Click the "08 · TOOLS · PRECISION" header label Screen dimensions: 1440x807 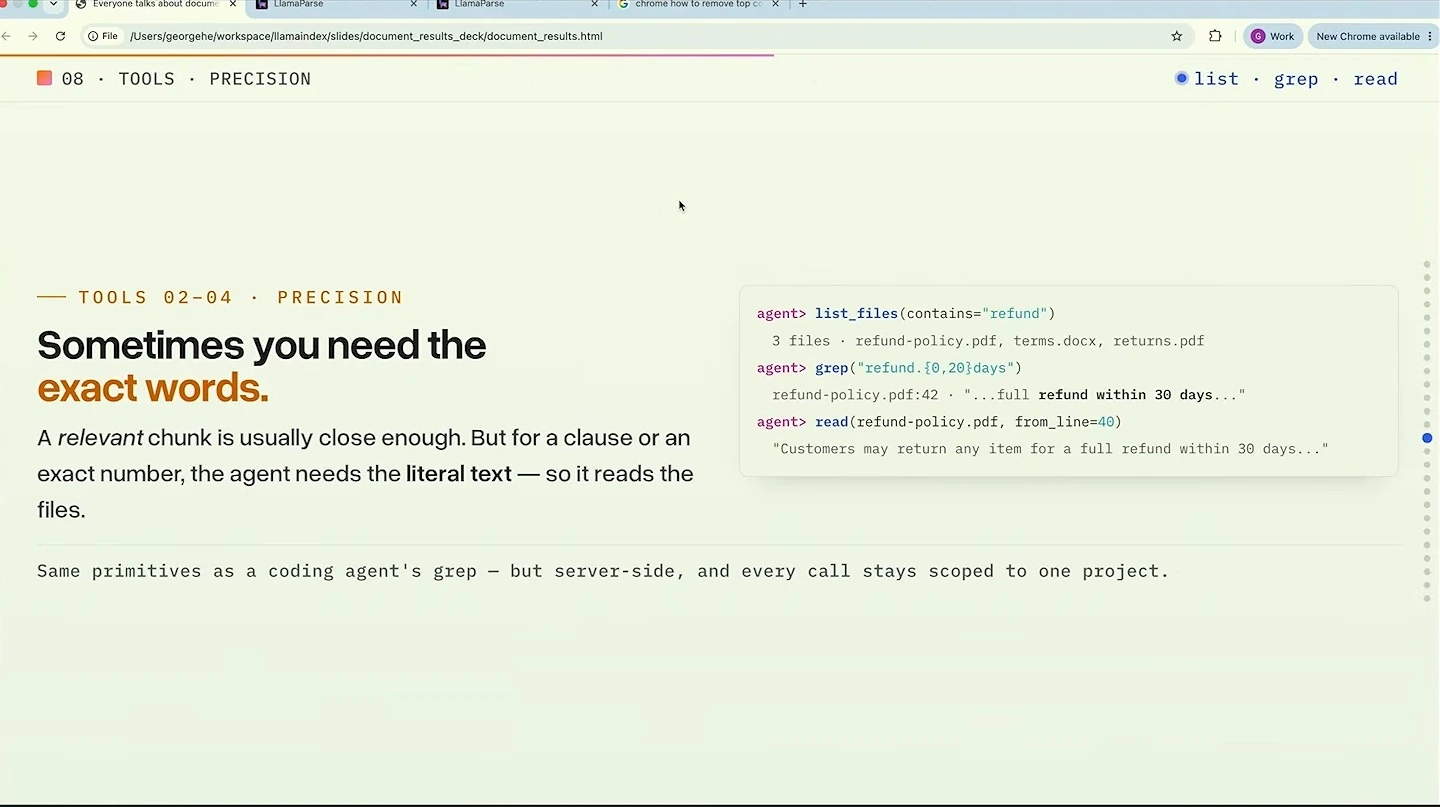(174, 79)
